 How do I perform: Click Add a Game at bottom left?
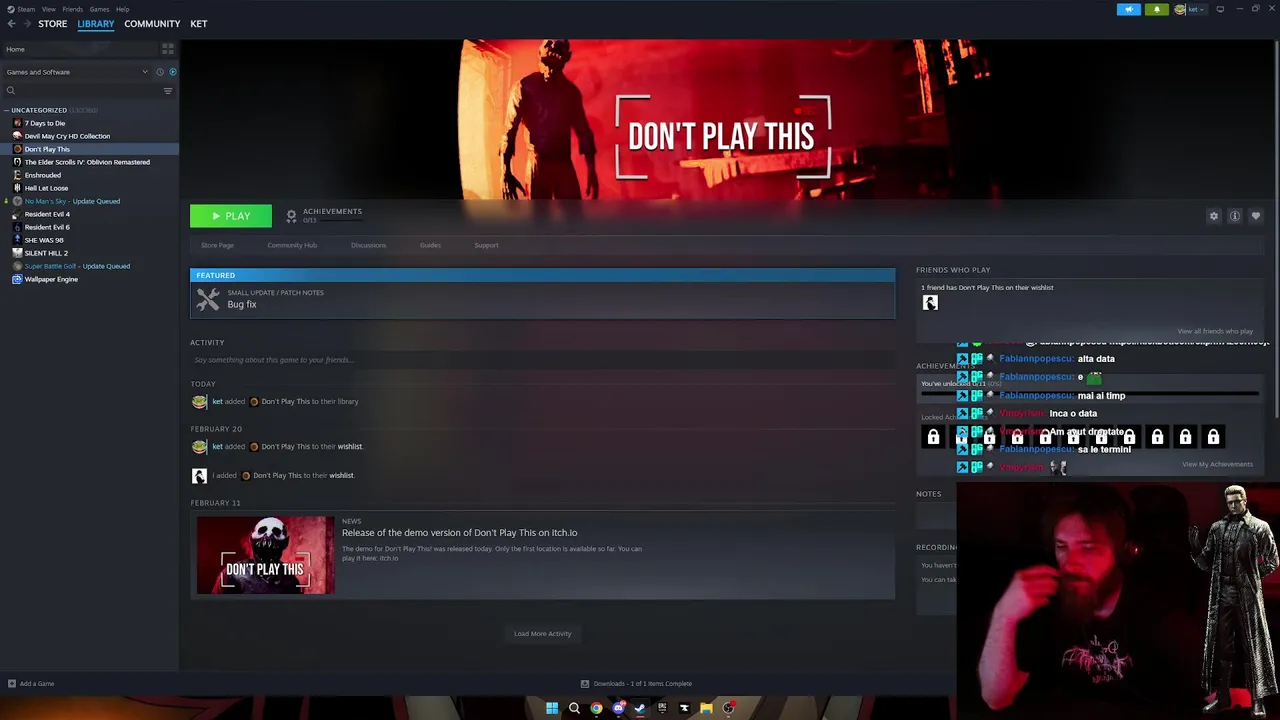31,684
